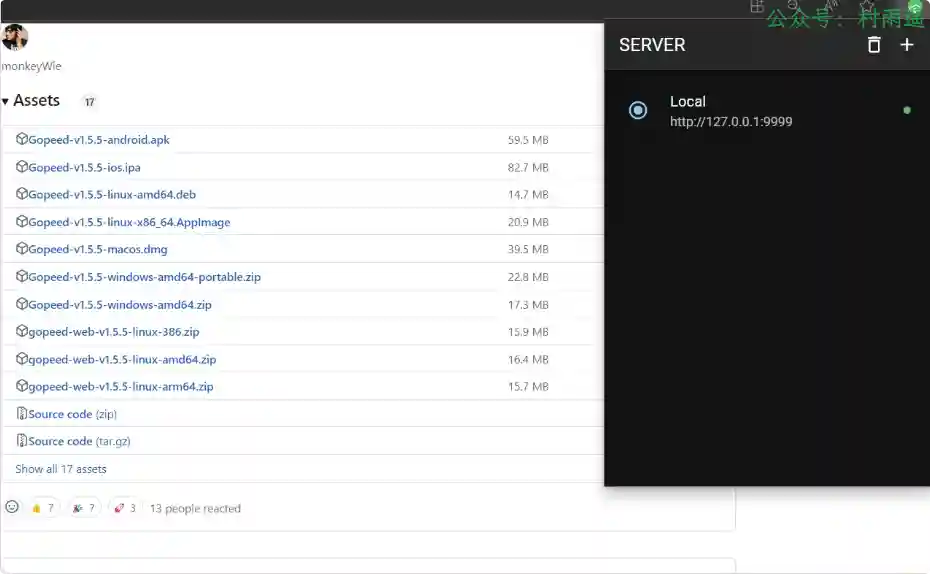Select the Local server radio button
The width and height of the screenshot is (930, 574).
click(638, 110)
